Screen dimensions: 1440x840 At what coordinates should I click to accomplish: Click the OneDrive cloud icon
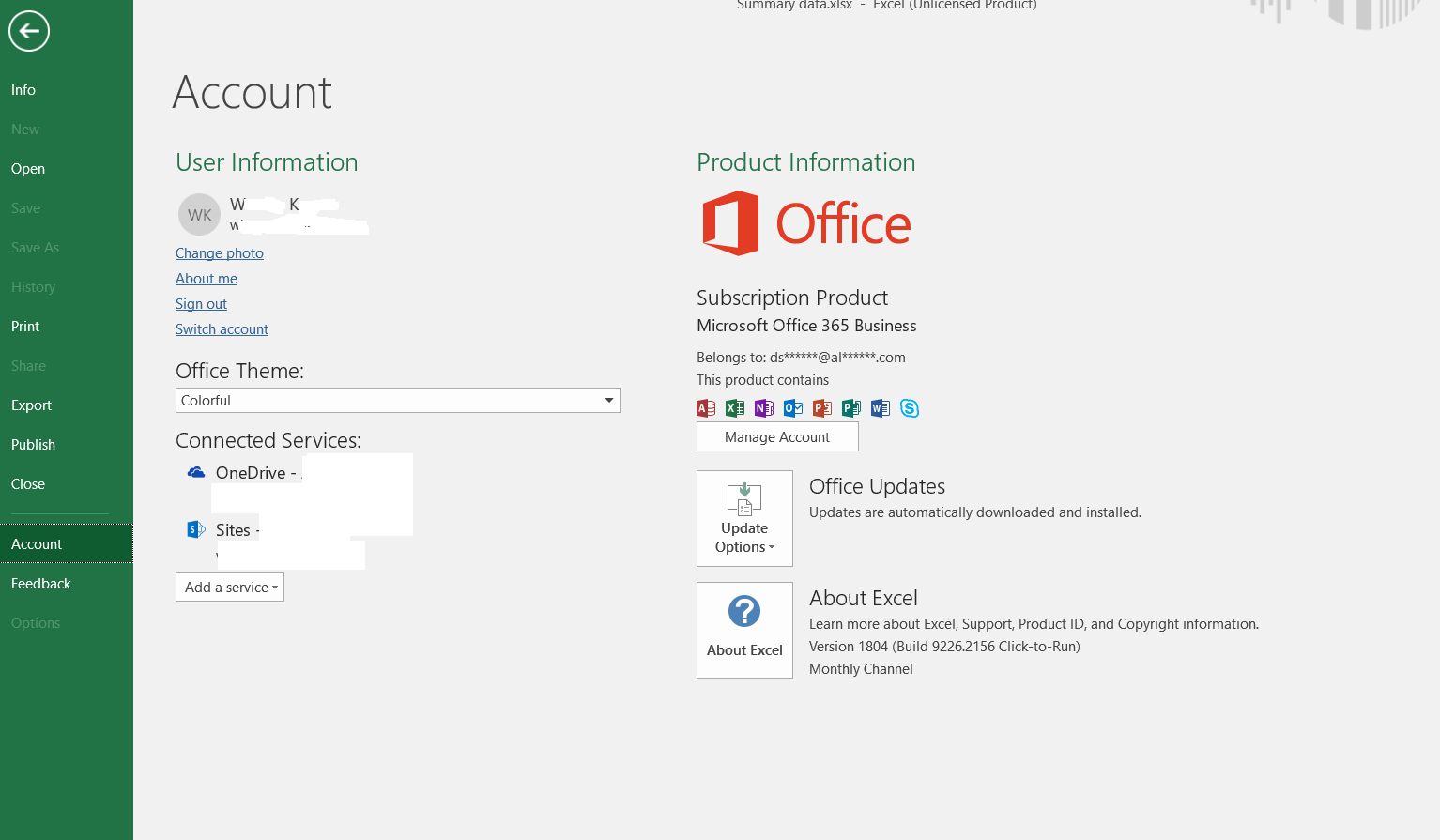point(196,472)
